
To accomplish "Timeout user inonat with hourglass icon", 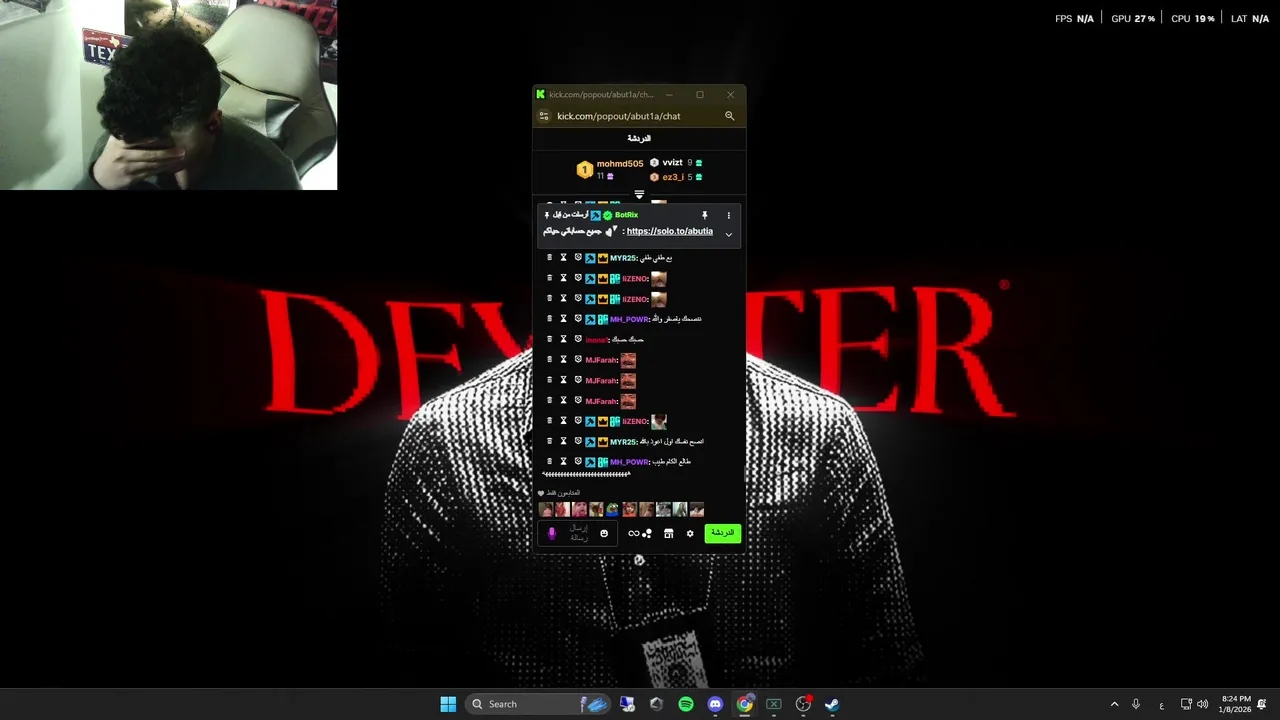I will pos(563,339).
